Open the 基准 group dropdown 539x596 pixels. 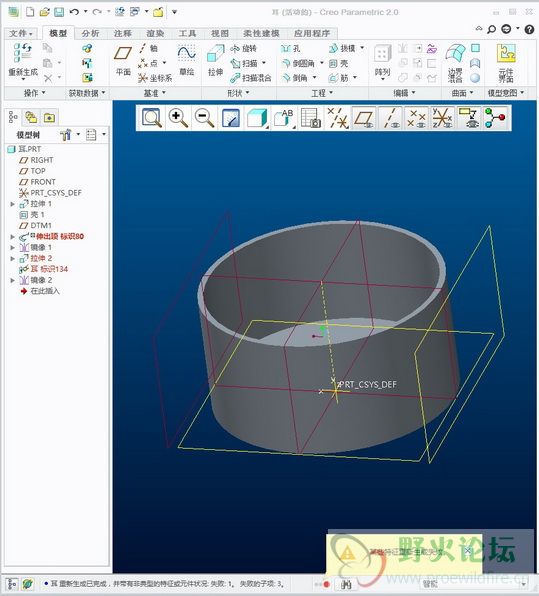[x=155, y=93]
